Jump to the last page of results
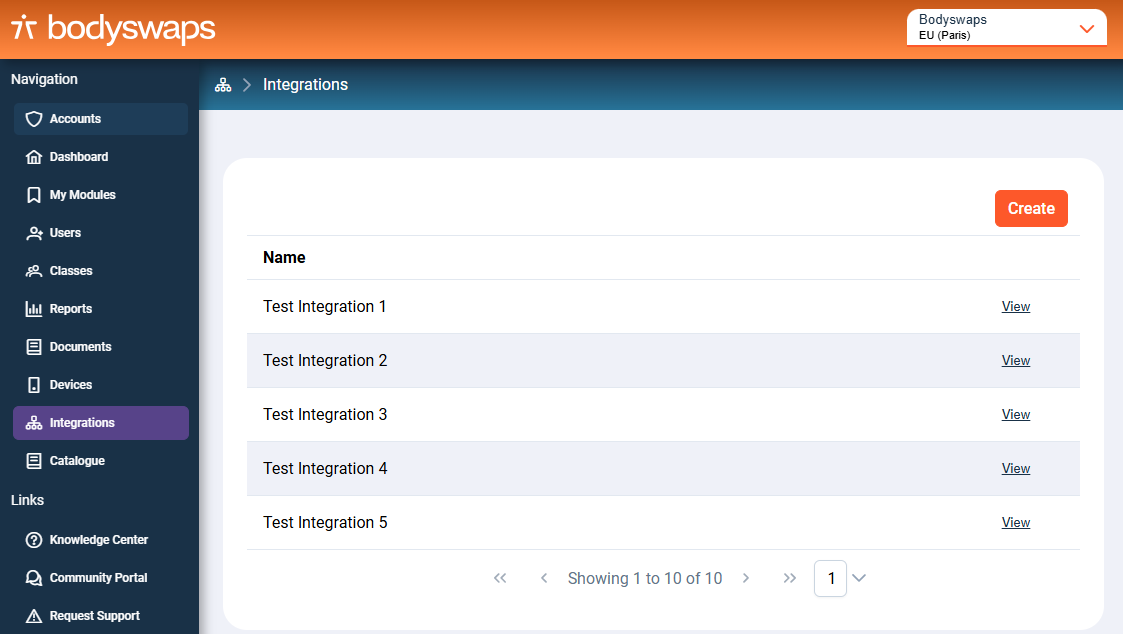1123x634 pixels. pos(790,578)
